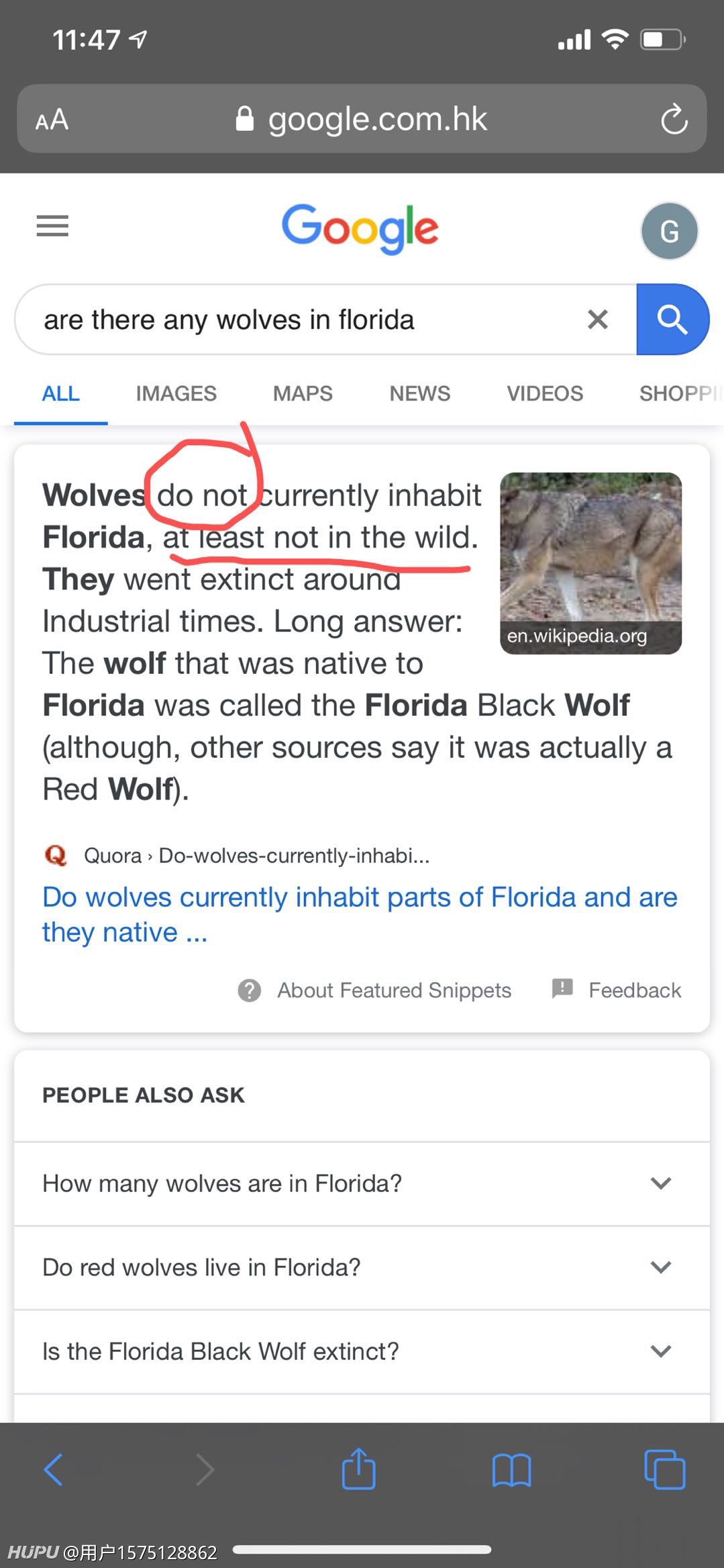Open the G account avatar

[670, 232]
